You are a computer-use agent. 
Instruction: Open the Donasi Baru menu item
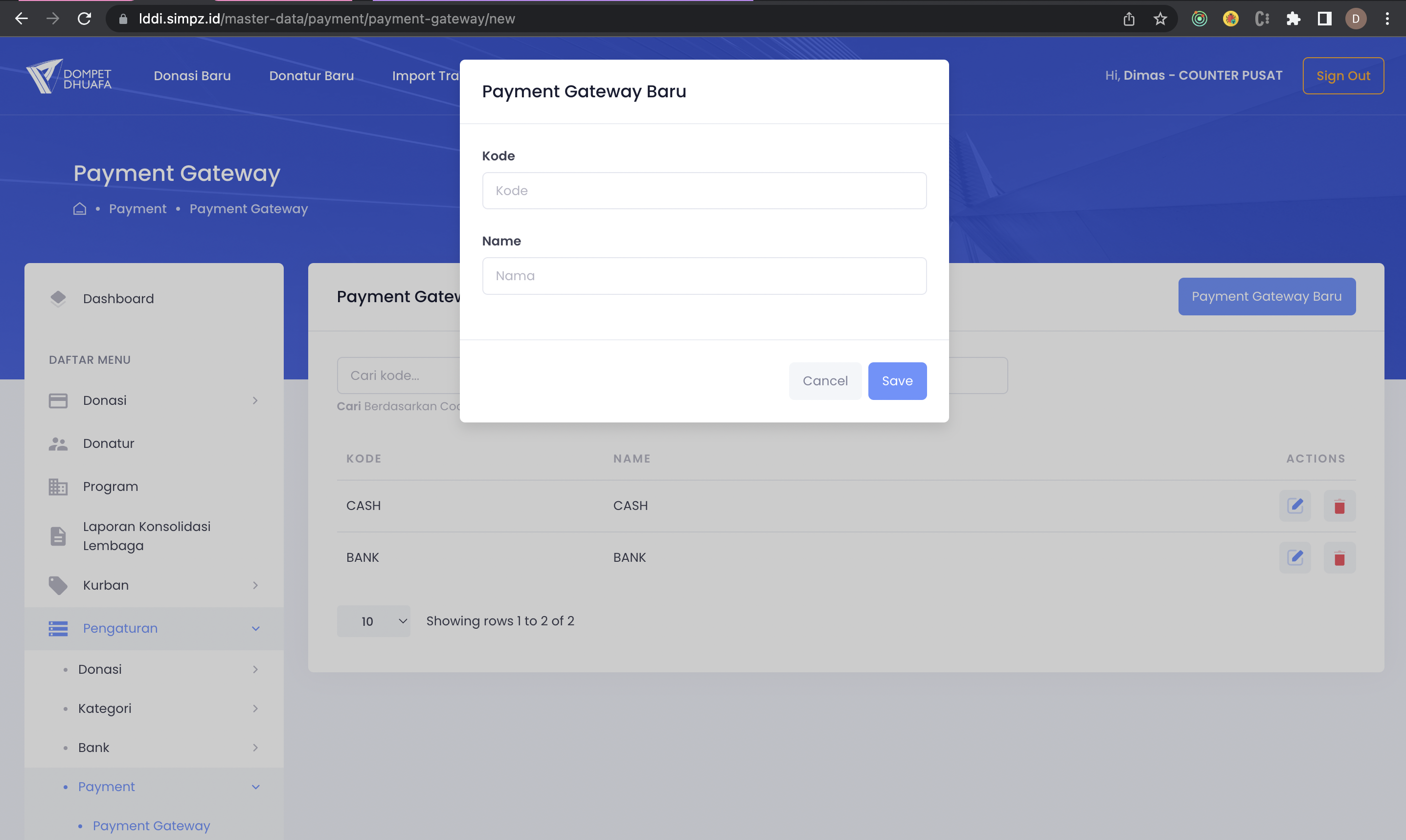193,75
